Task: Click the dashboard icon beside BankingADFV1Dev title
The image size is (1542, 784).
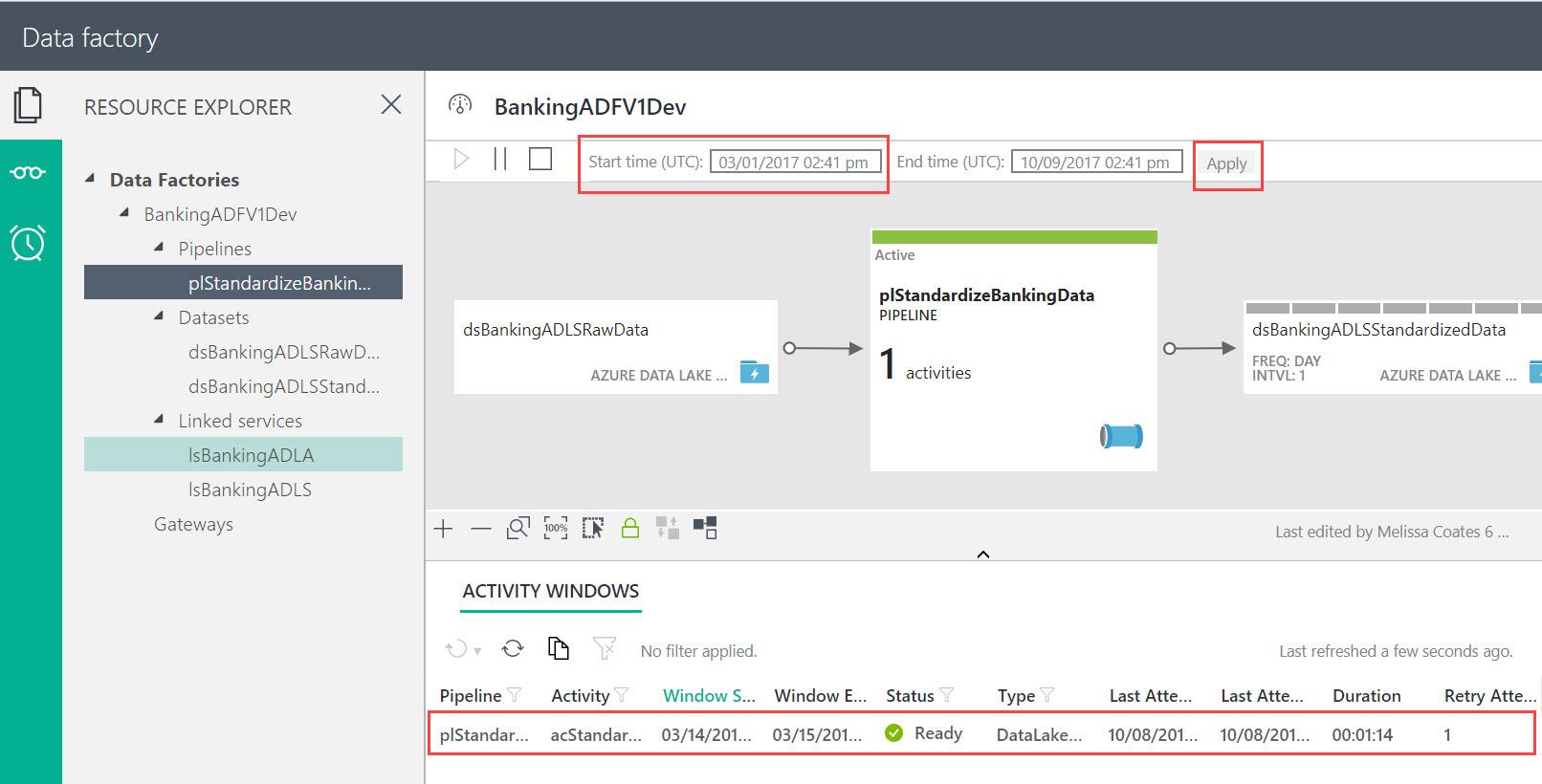Action: [x=460, y=104]
